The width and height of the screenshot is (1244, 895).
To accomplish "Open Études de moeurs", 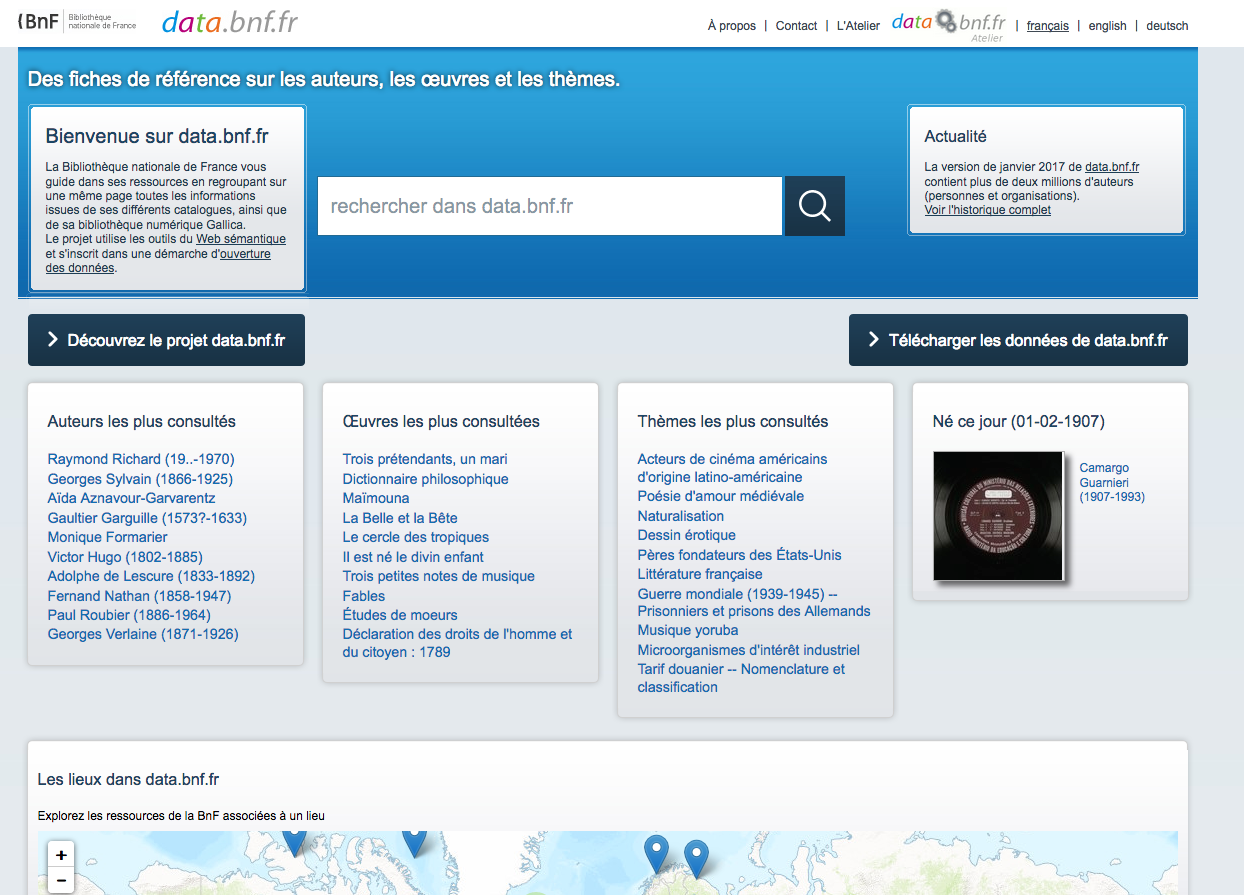I will (400, 615).
